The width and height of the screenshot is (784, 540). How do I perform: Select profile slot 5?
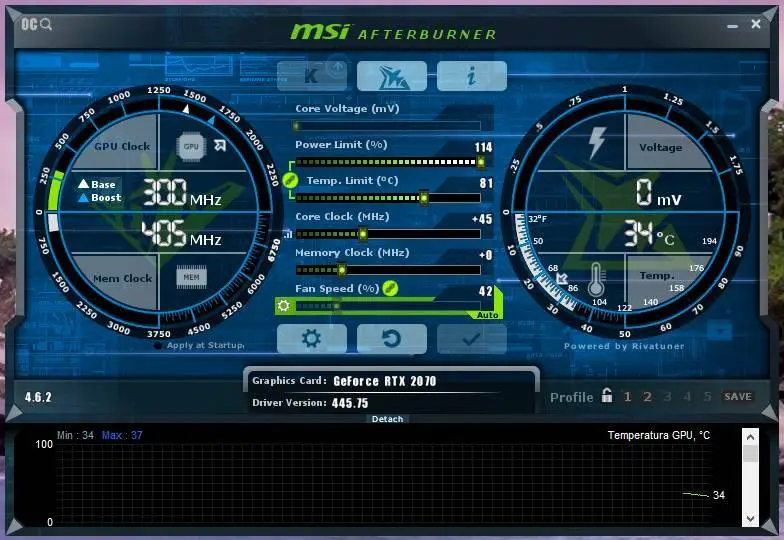click(707, 396)
